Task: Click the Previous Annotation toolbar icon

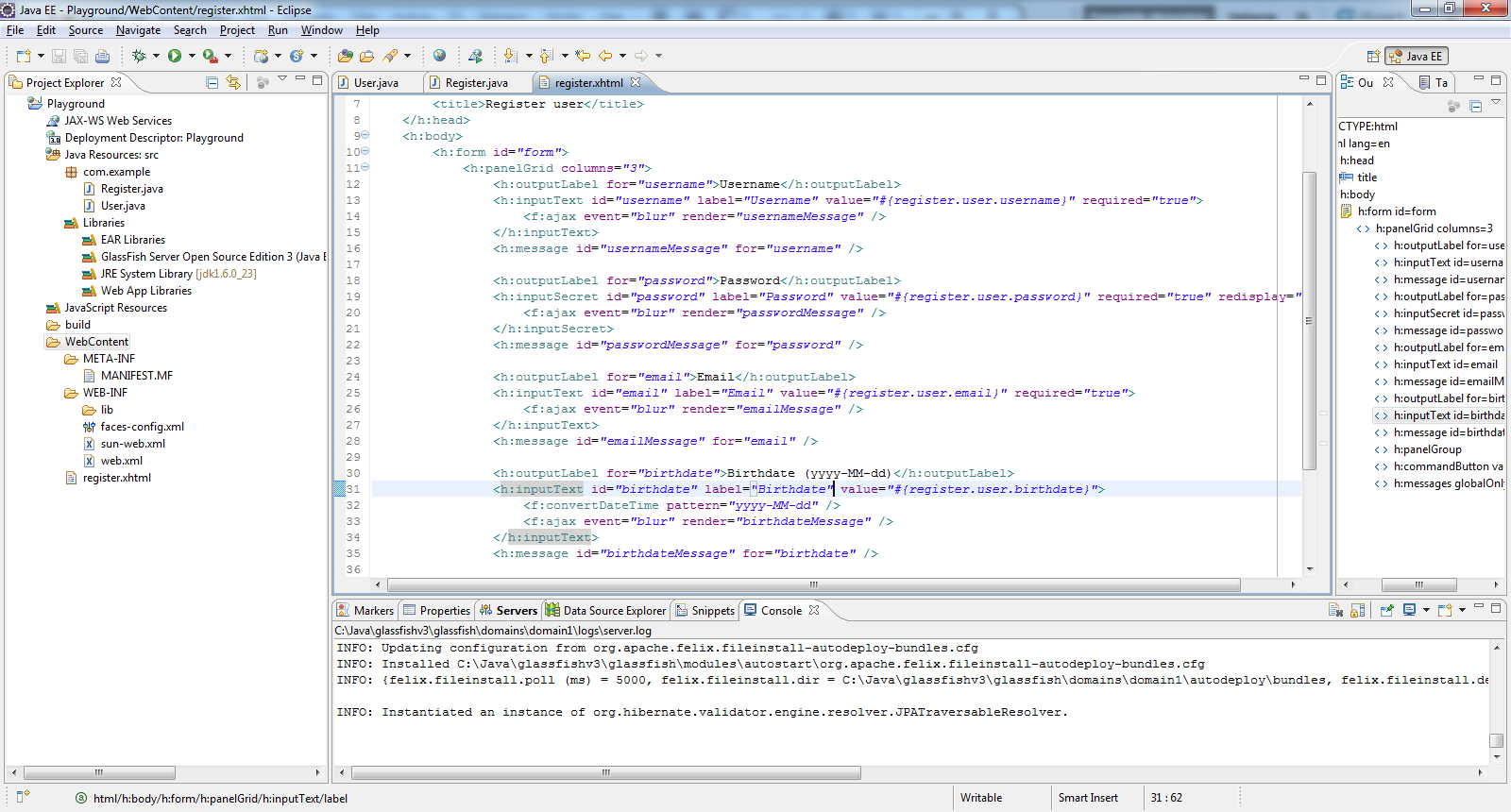Action: (x=547, y=57)
